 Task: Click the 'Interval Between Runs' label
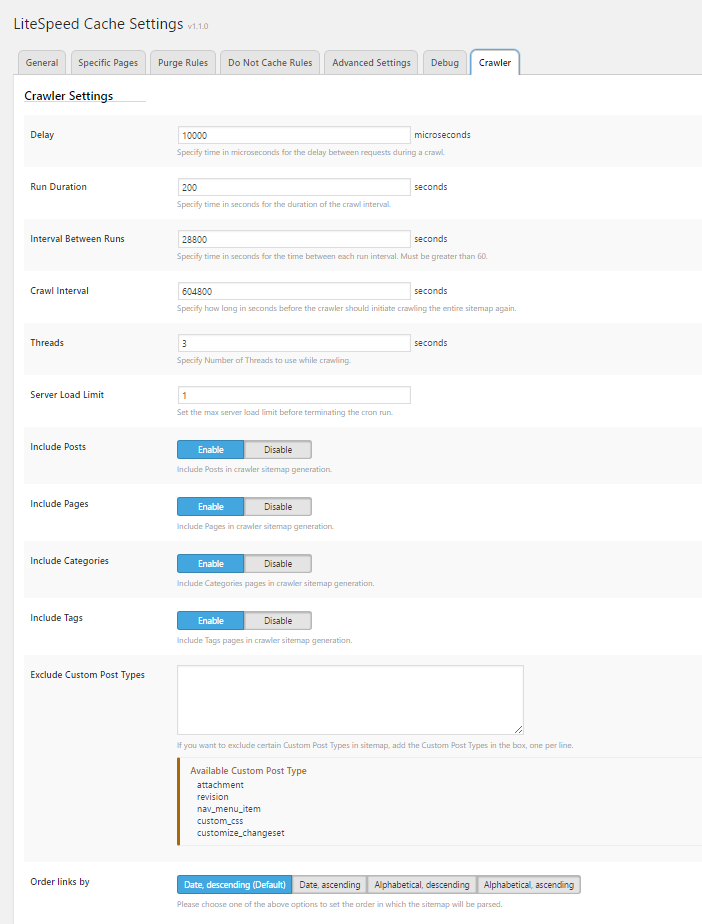[x=77, y=239]
